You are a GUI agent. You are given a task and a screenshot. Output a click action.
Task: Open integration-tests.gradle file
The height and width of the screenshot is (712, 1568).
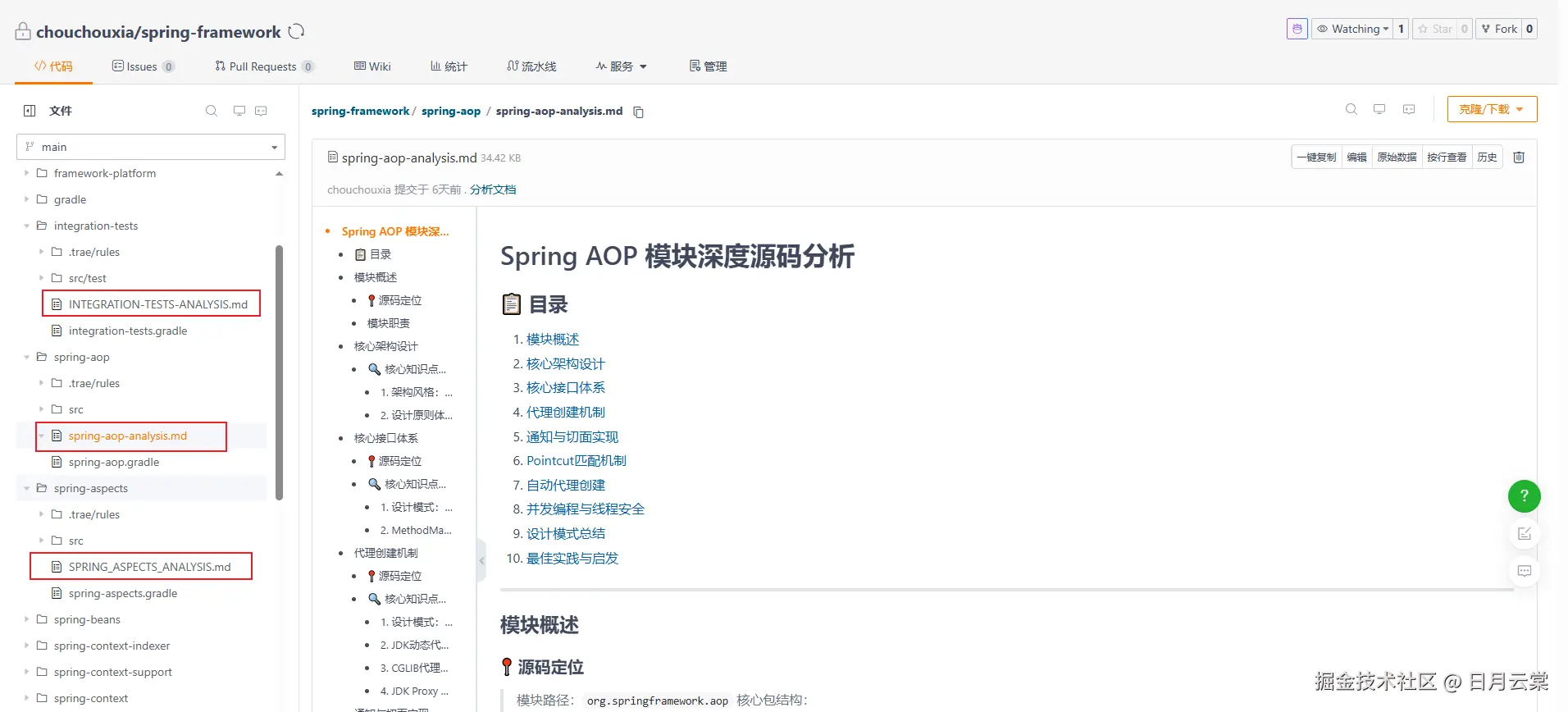coord(127,331)
